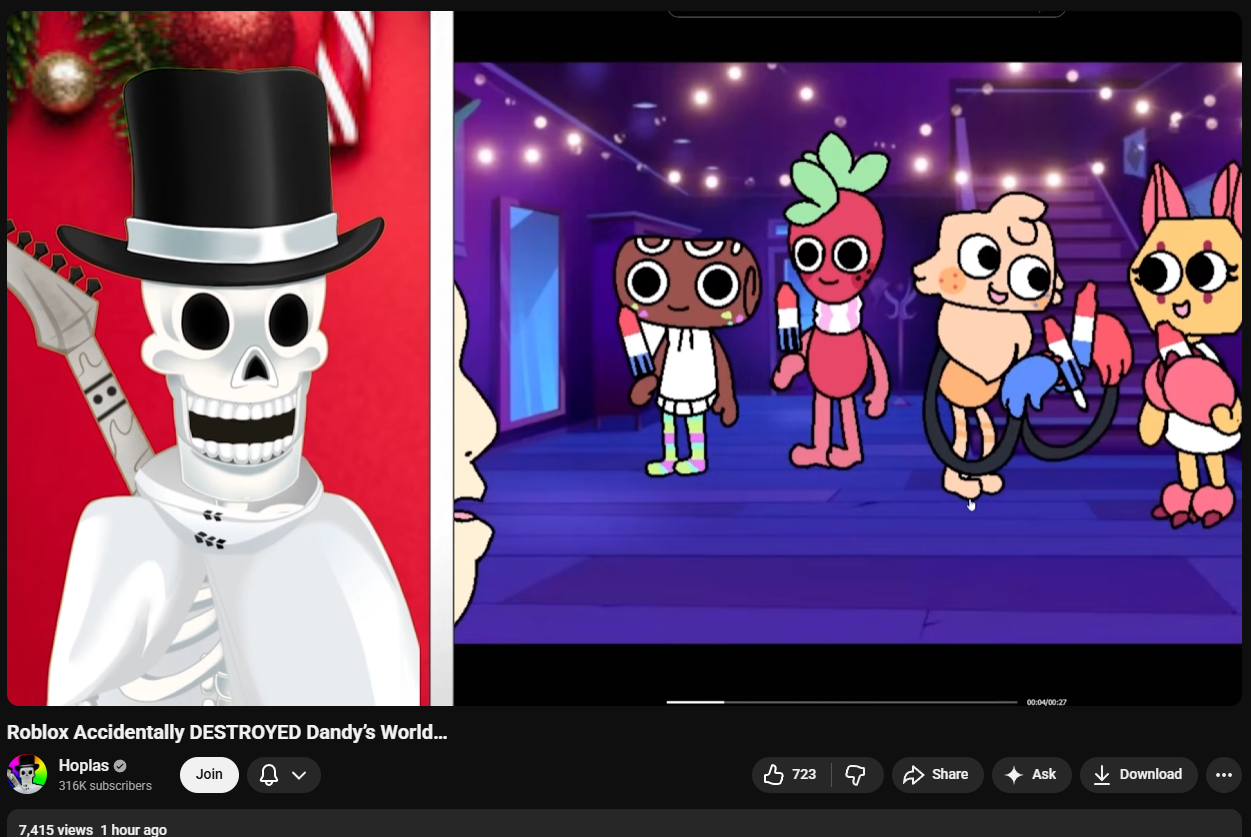Expand the notification options chevron
The height and width of the screenshot is (837, 1251).
(299, 775)
